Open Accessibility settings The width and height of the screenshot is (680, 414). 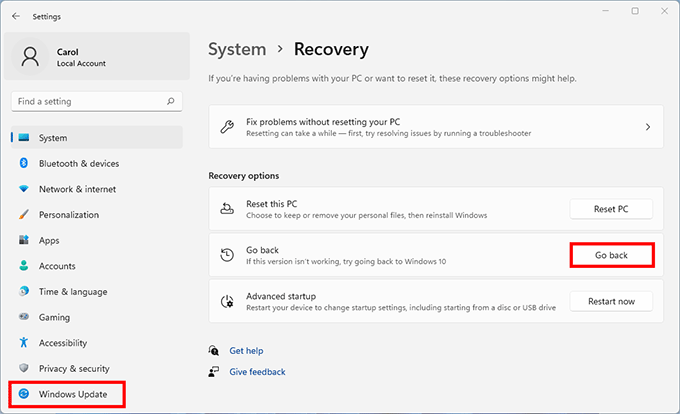(97, 342)
